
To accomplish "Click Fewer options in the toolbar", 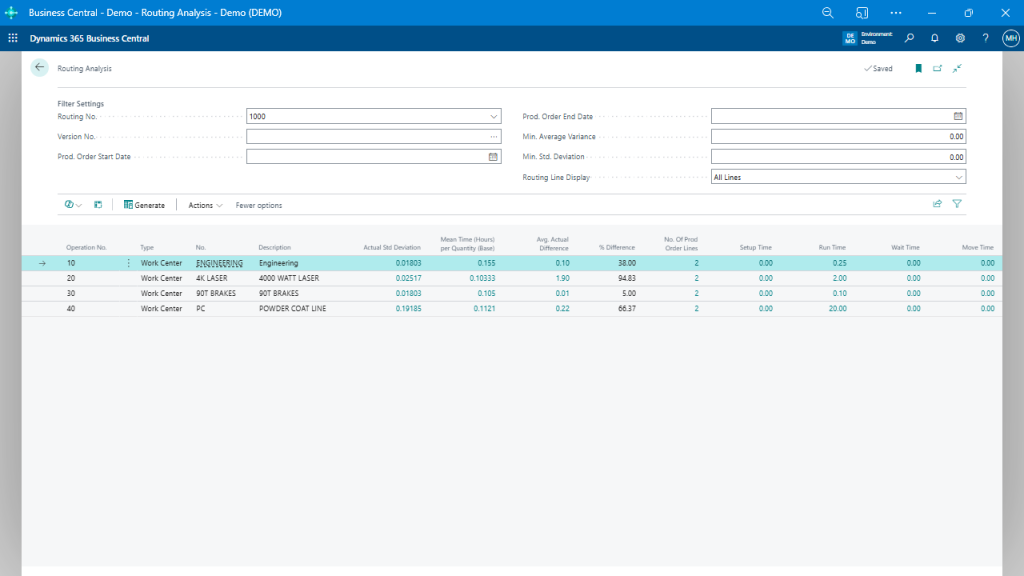I will point(256,204).
